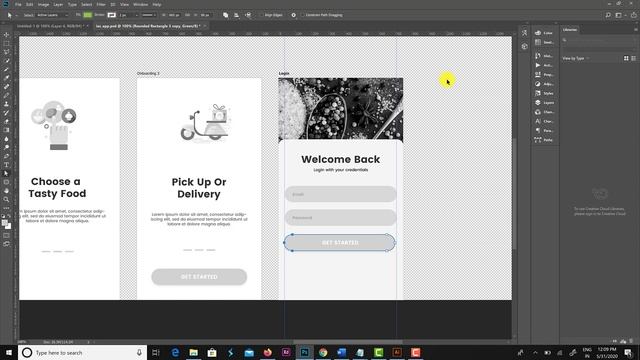Select the Crop tool

coord(6,69)
